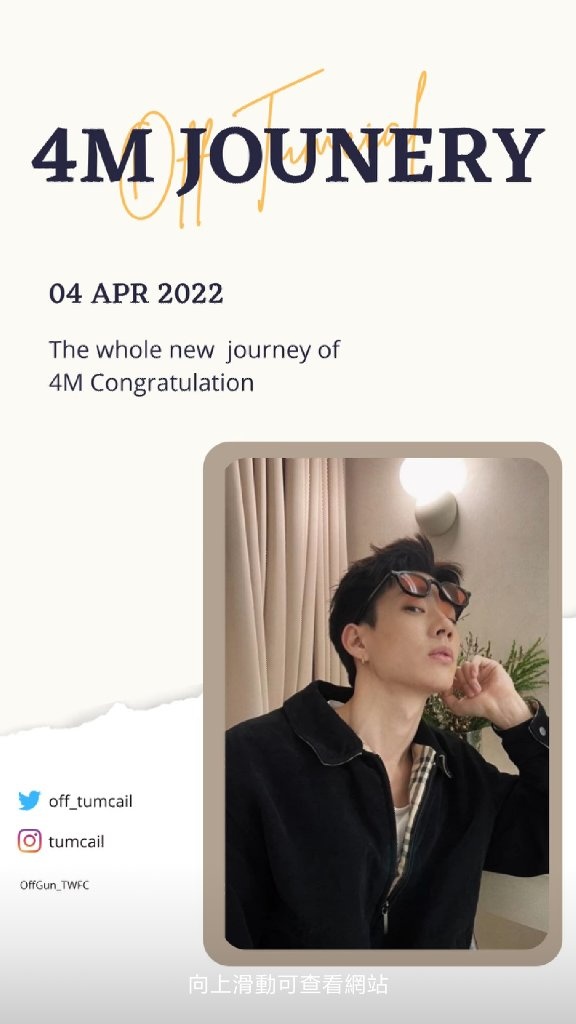
Task: Click the Twitter bird icon
Action: [29, 801]
